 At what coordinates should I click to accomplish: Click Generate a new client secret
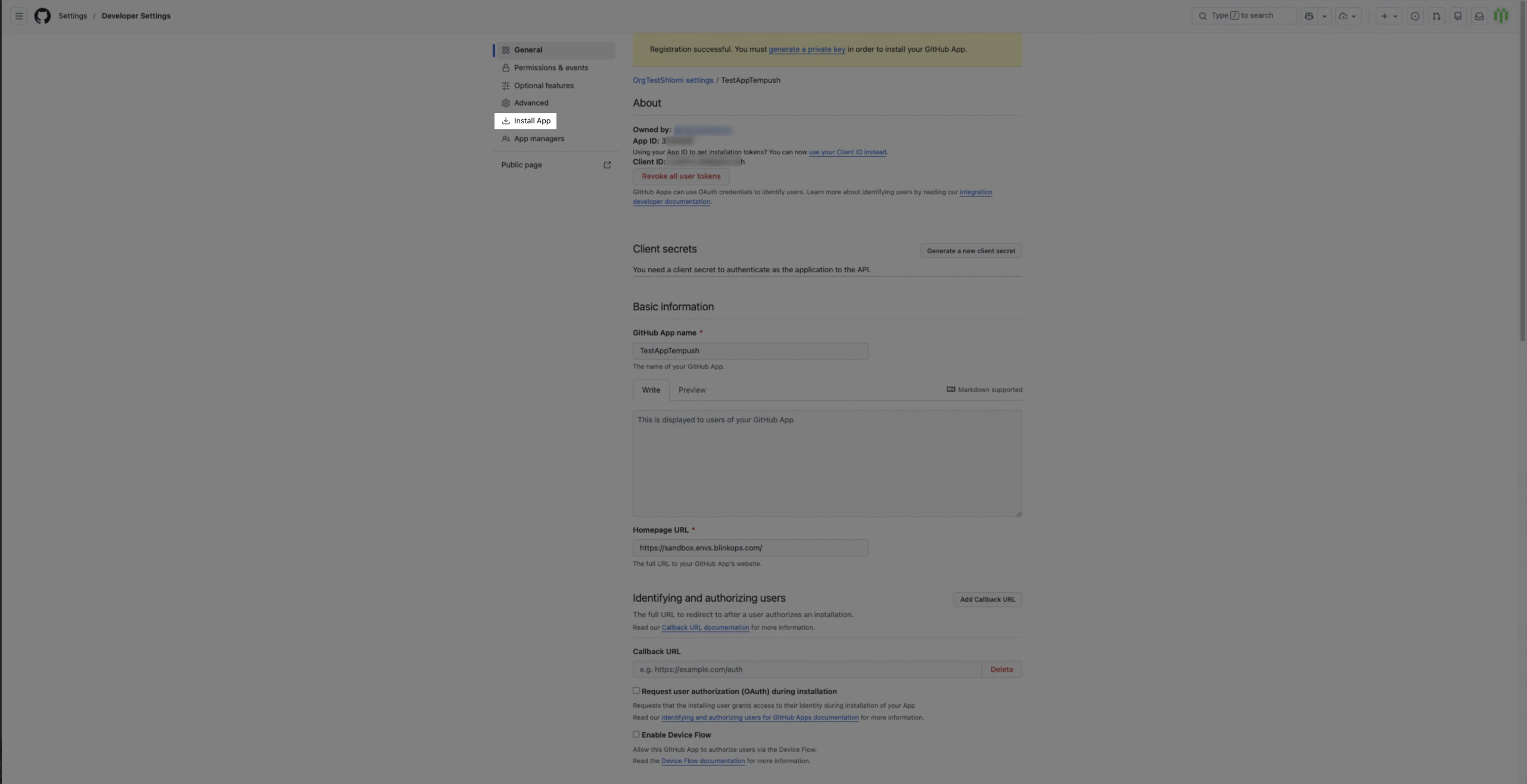click(x=971, y=251)
